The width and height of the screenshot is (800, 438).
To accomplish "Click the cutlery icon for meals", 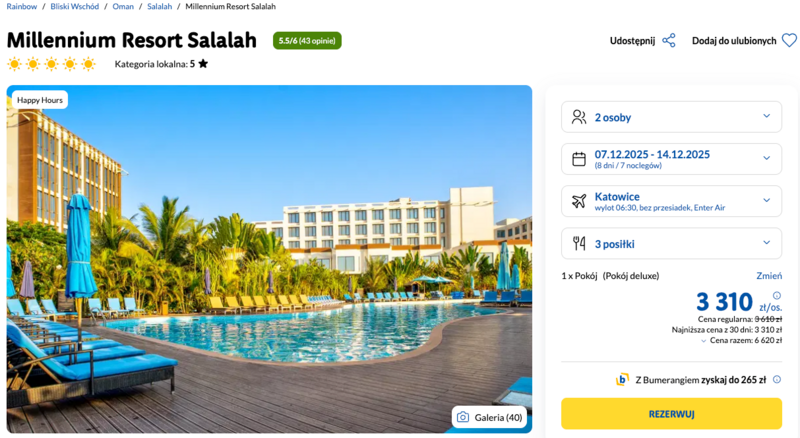I will [579, 243].
